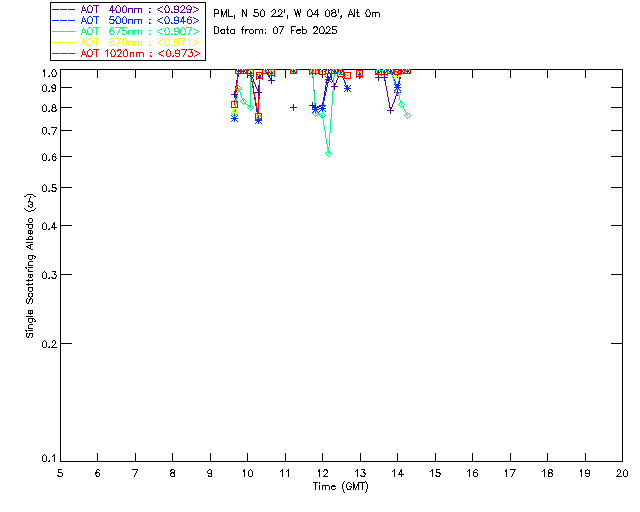This screenshot has width=640, height=512.
Task: Select the AOT 400nm legend entry
Action: pos(127,10)
